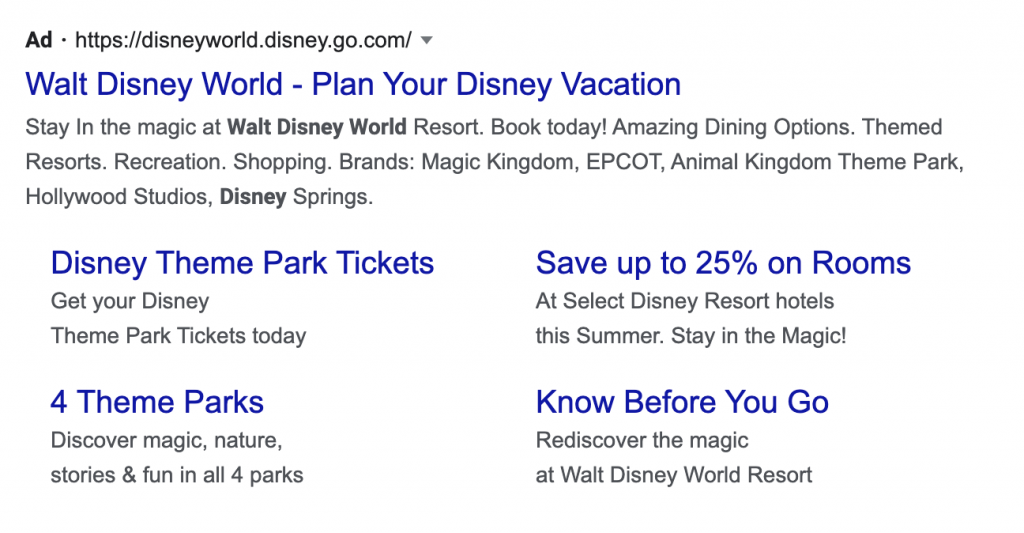
Task: Click the bold Ad label
Action: pos(38,41)
